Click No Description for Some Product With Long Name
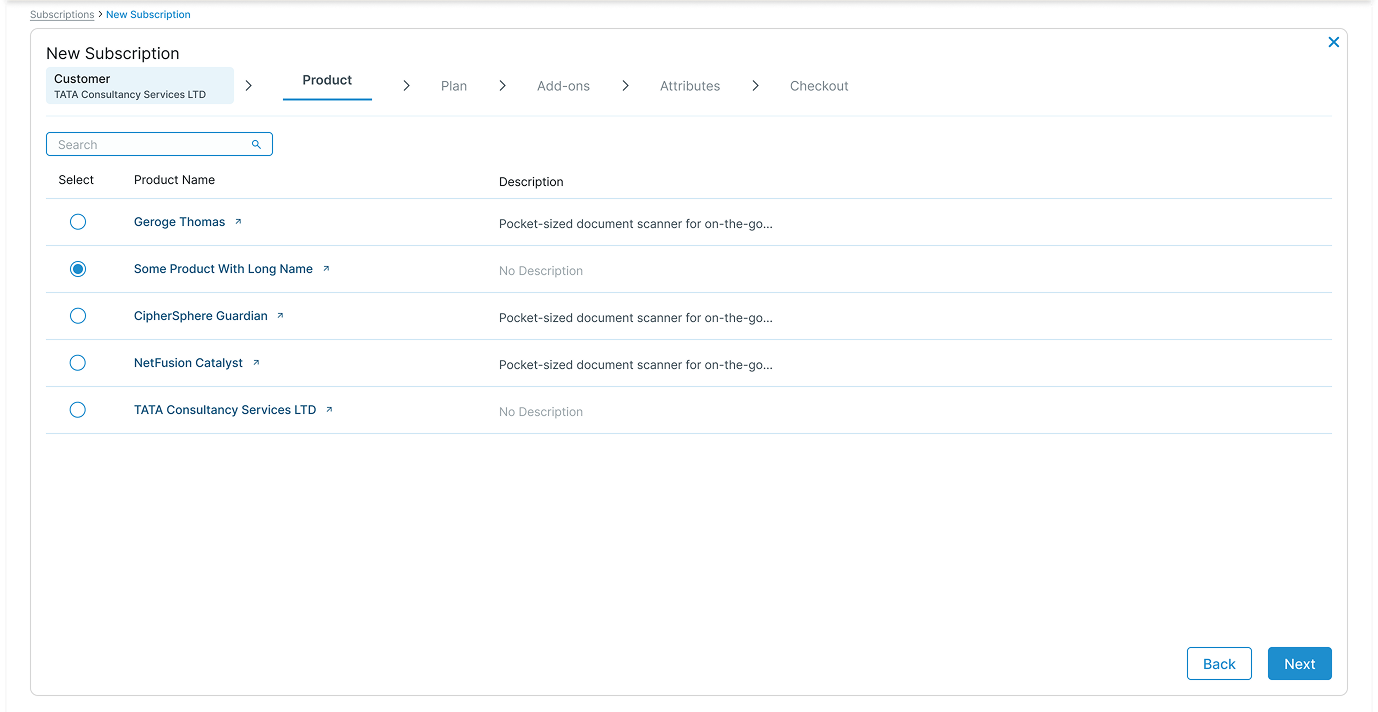The image size is (1378, 712). tap(541, 271)
